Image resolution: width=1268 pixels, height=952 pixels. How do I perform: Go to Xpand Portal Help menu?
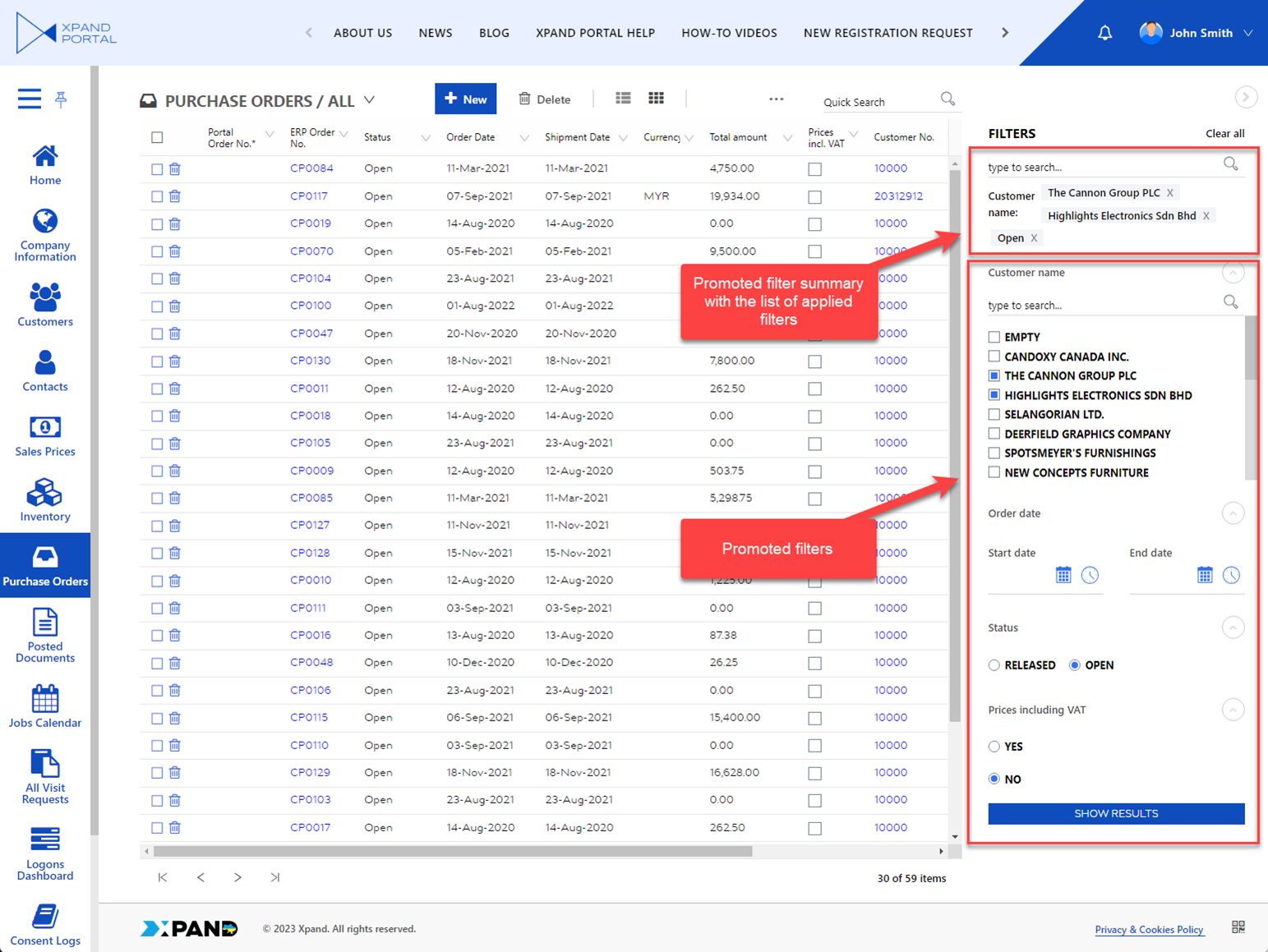(x=595, y=33)
